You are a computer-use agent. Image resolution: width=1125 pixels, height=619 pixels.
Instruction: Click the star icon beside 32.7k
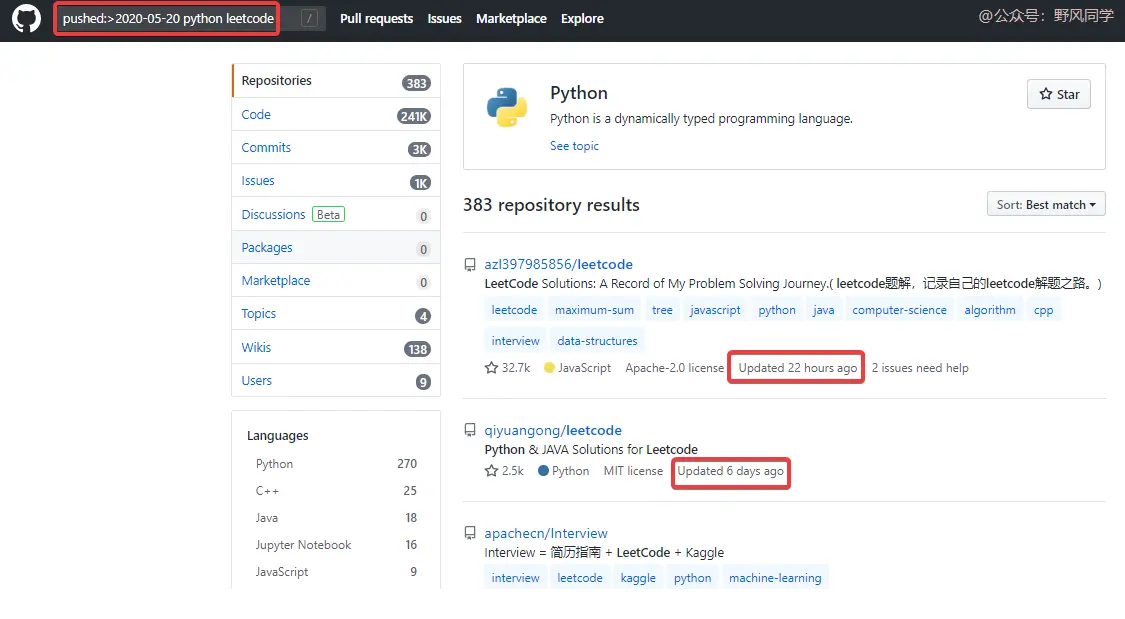pyautogui.click(x=491, y=368)
